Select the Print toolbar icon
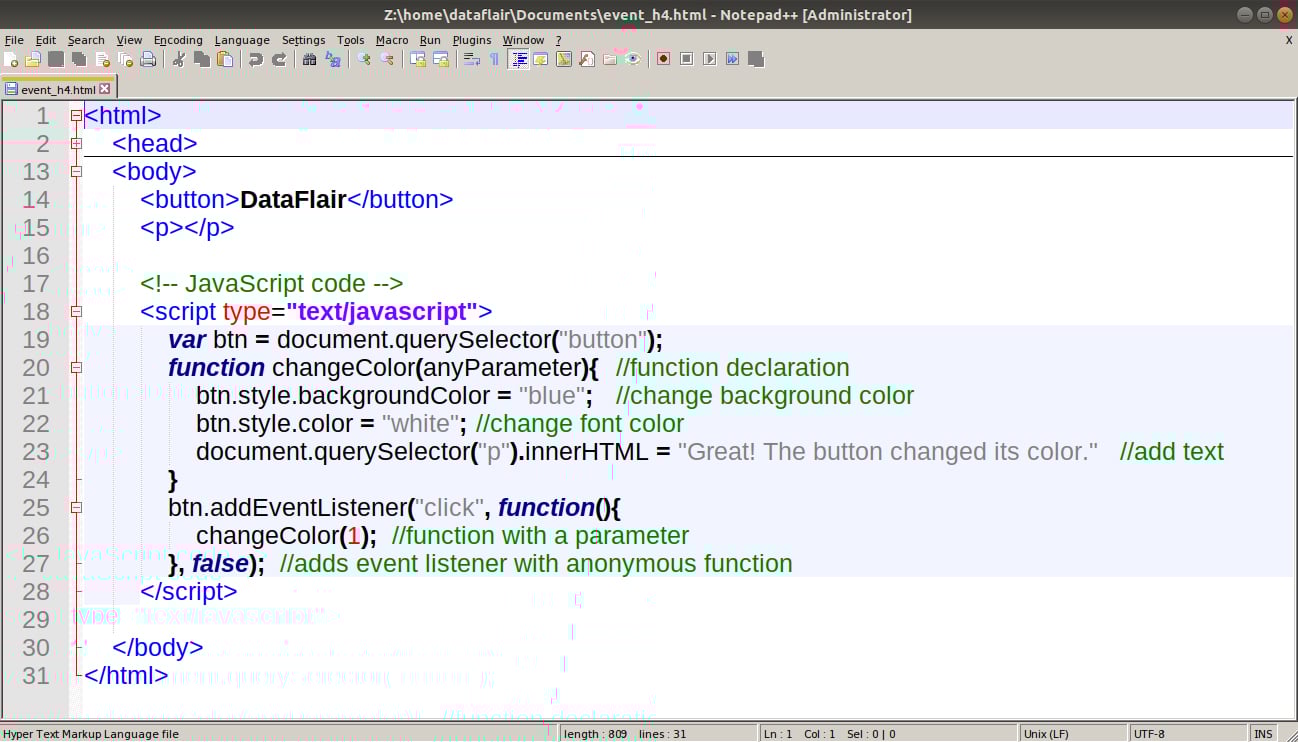 pos(147,59)
